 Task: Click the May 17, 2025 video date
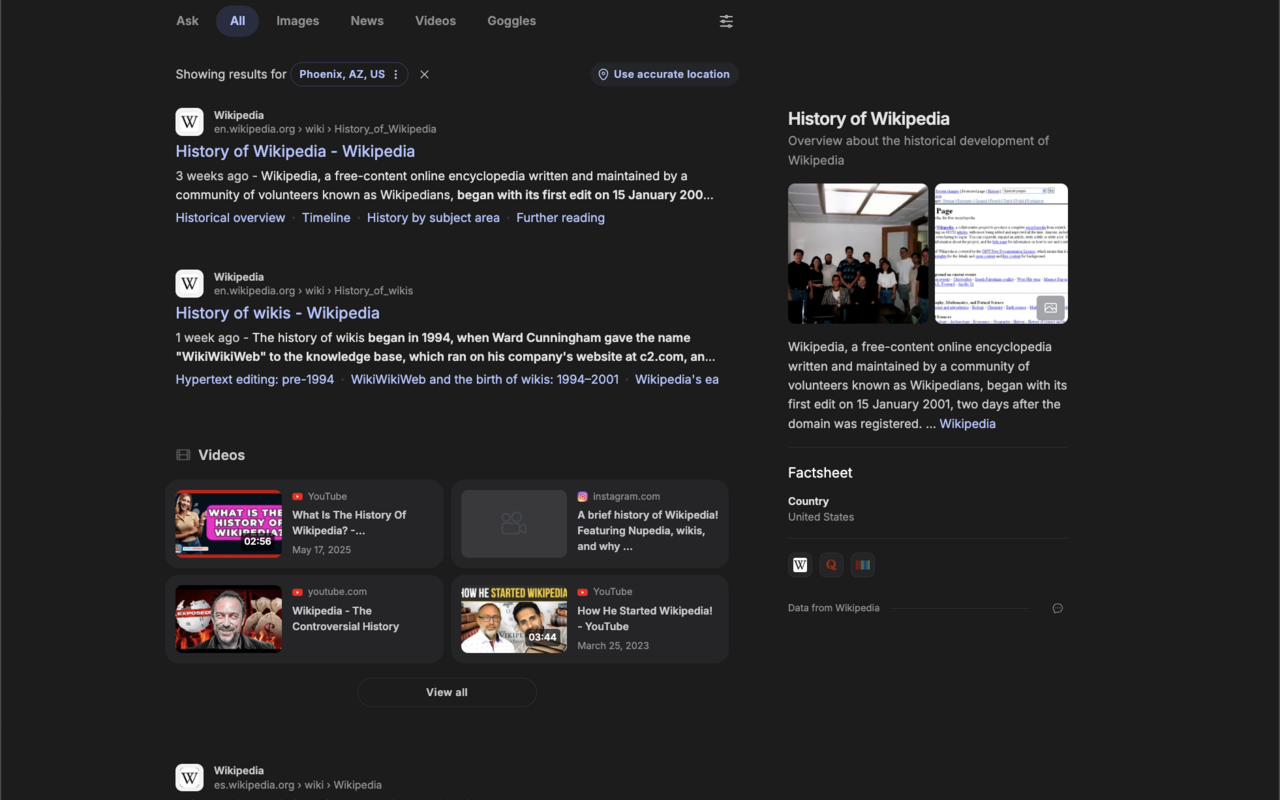click(321, 550)
